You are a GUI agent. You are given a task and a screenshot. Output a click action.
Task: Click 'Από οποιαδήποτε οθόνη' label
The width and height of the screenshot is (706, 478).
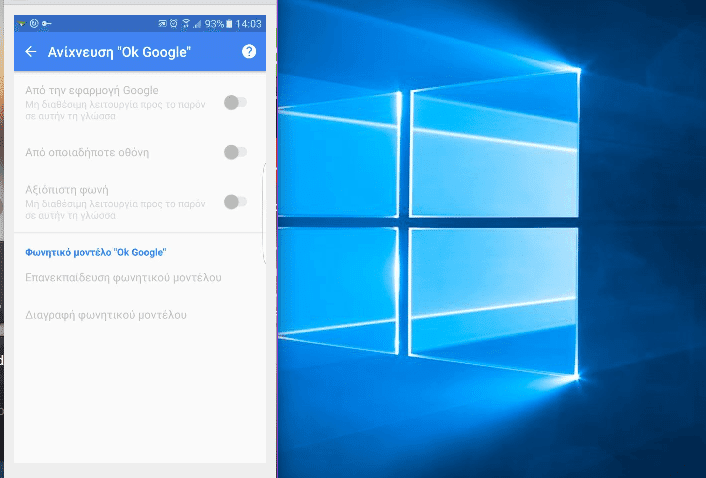[x=87, y=153]
